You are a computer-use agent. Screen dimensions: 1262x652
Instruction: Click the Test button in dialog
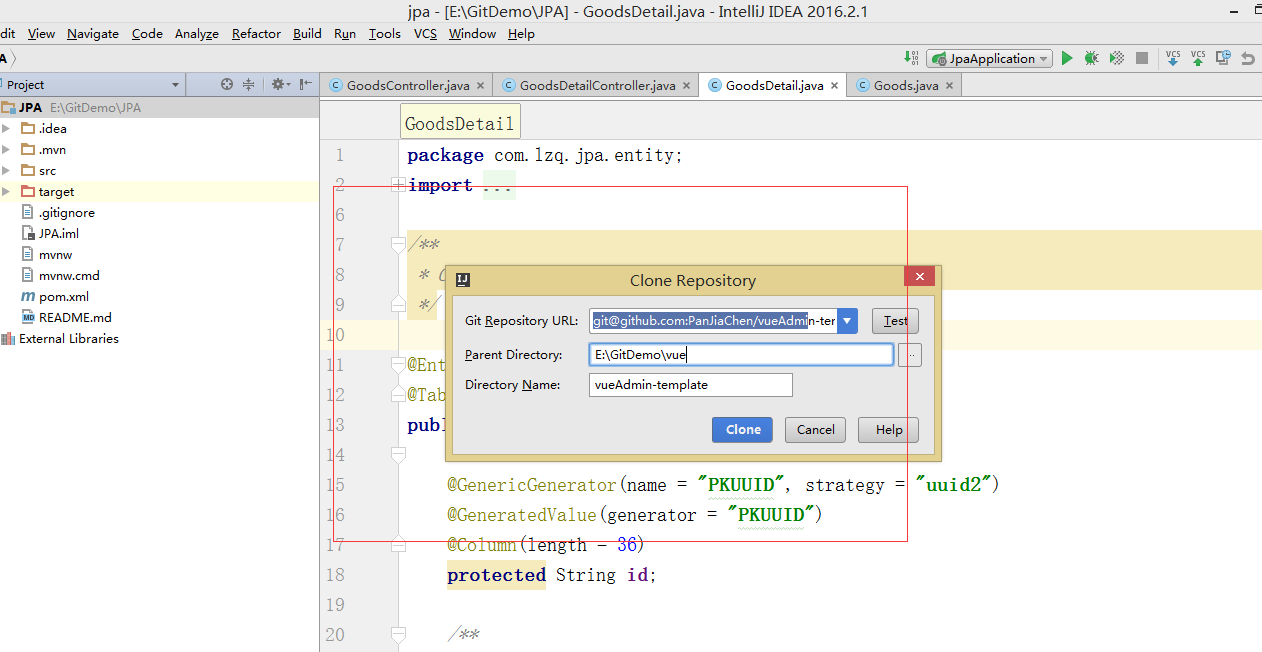coord(895,321)
